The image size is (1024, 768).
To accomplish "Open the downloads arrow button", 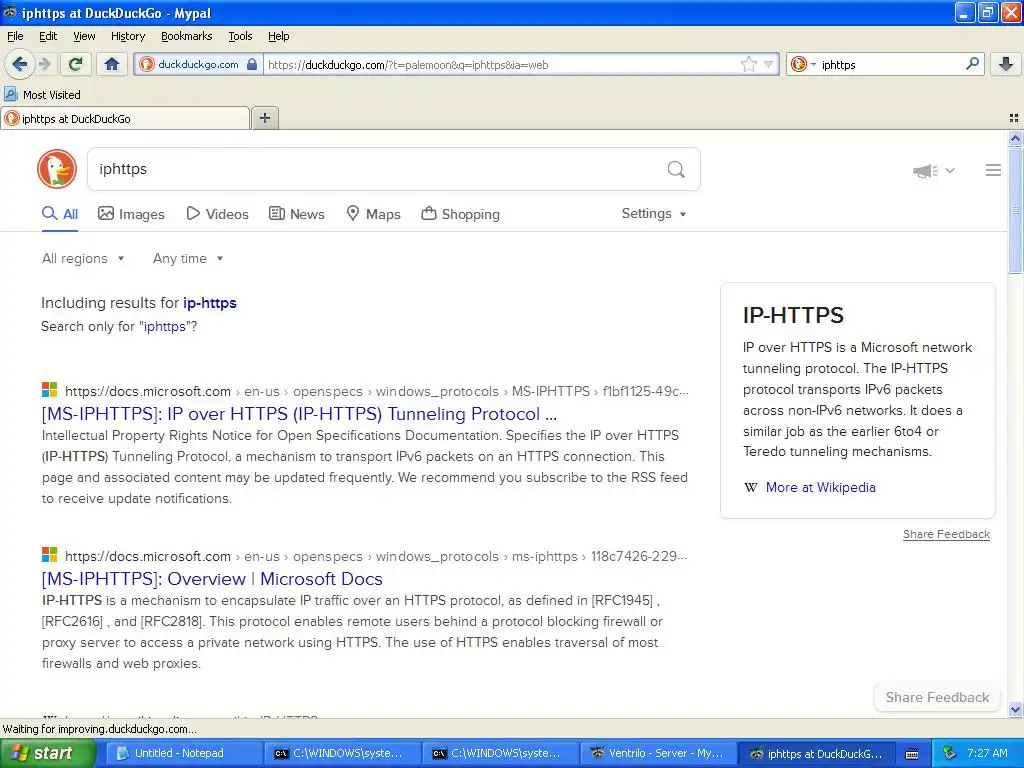I will click(1006, 64).
